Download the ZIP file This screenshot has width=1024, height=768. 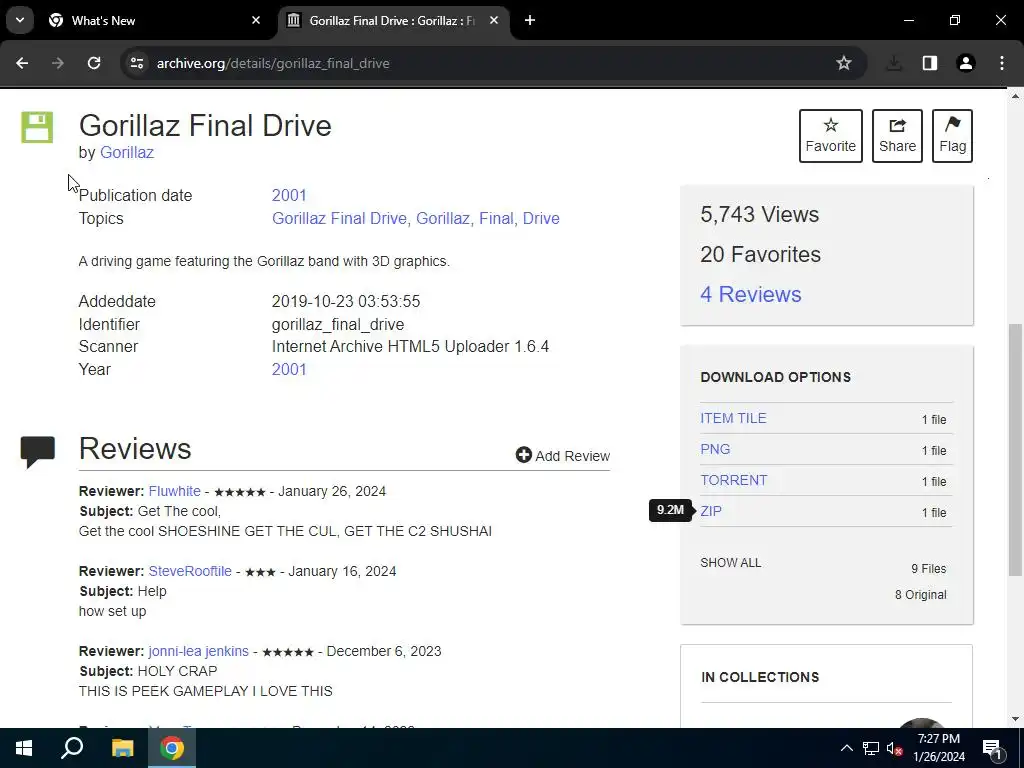(711, 511)
